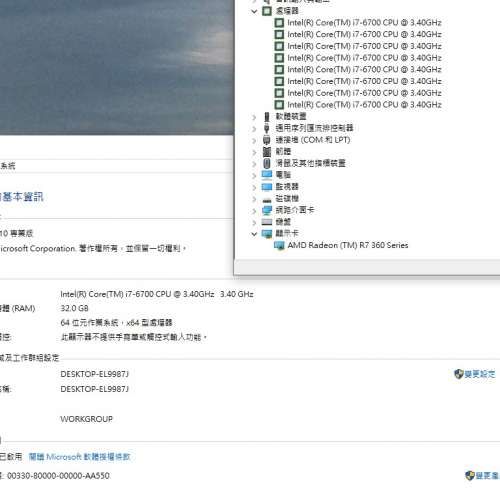
Task: Select the 監視器 label
Action: click(x=287, y=187)
